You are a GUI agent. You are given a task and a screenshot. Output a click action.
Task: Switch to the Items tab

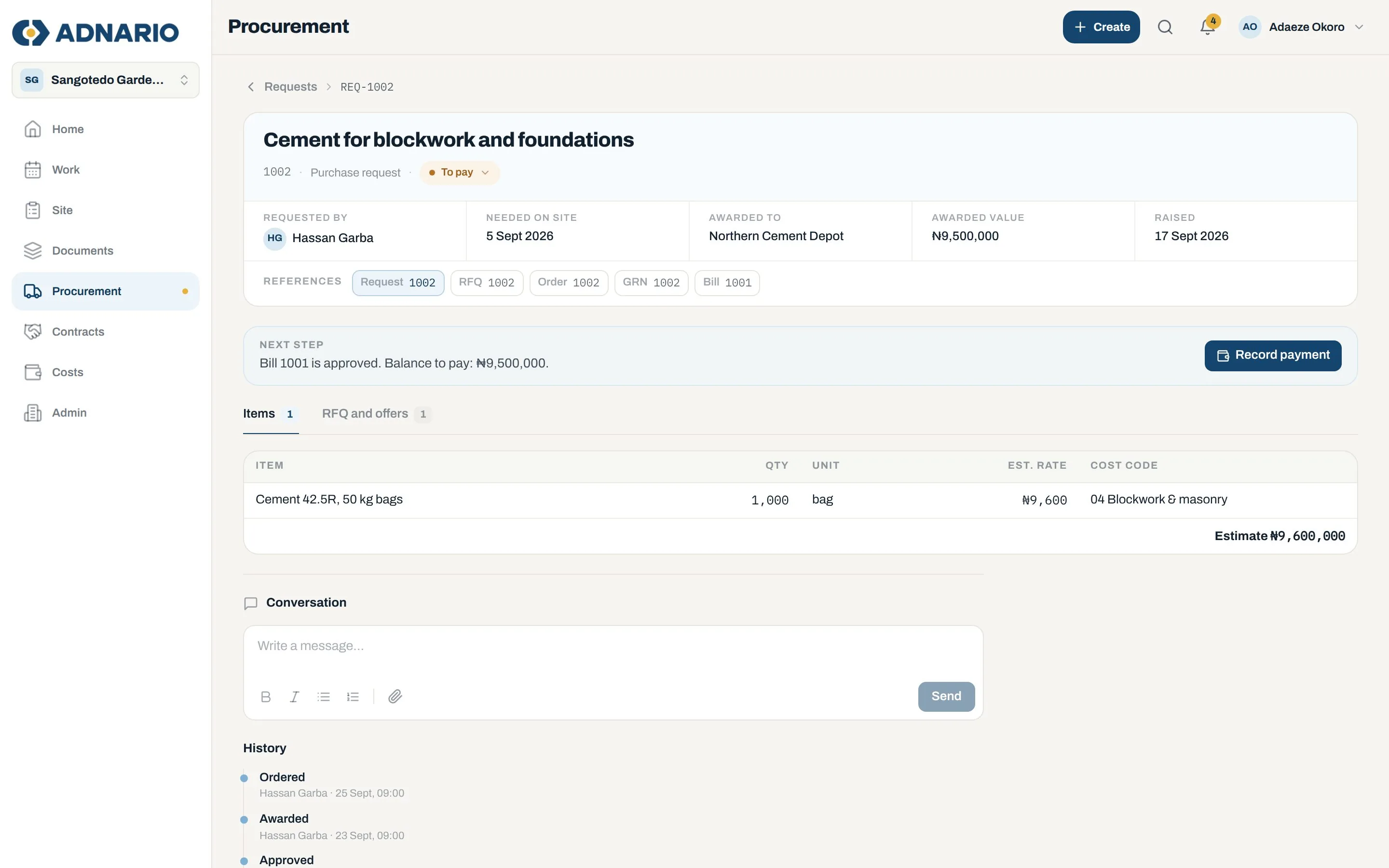(271, 414)
